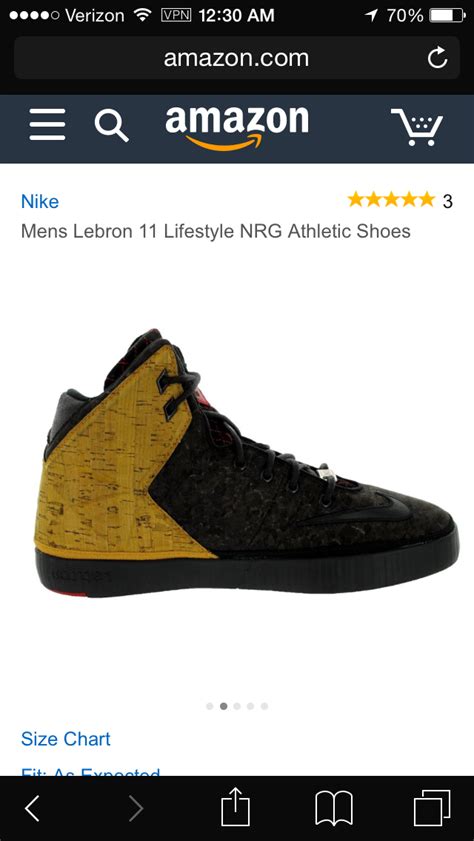
Task: Select the first image pagination dot
Action: click(x=210, y=706)
